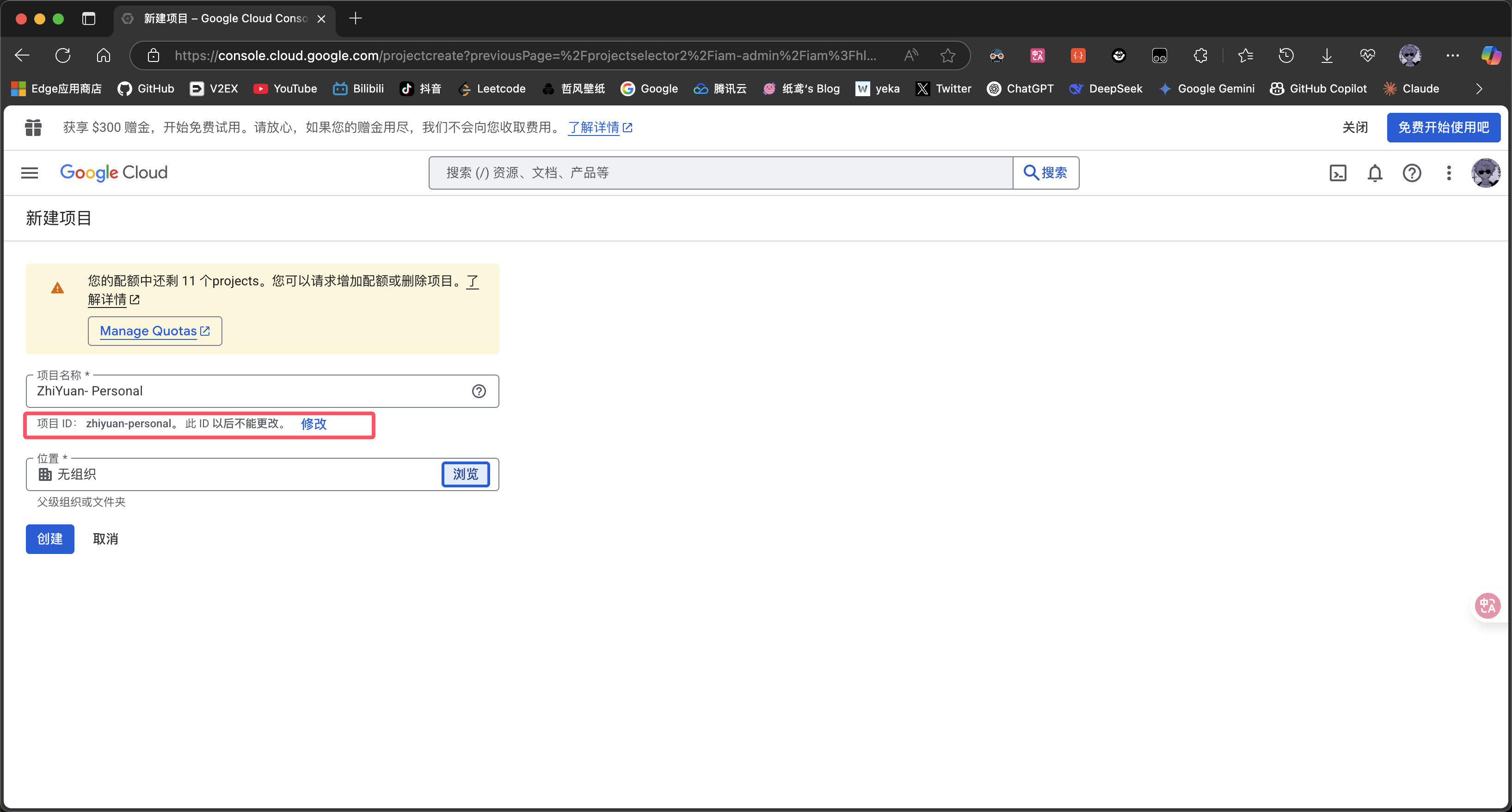This screenshot has height=812, width=1512.
Task: Expand the bookmarks bar overflow chevron
Action: (x=1479, y=89)
